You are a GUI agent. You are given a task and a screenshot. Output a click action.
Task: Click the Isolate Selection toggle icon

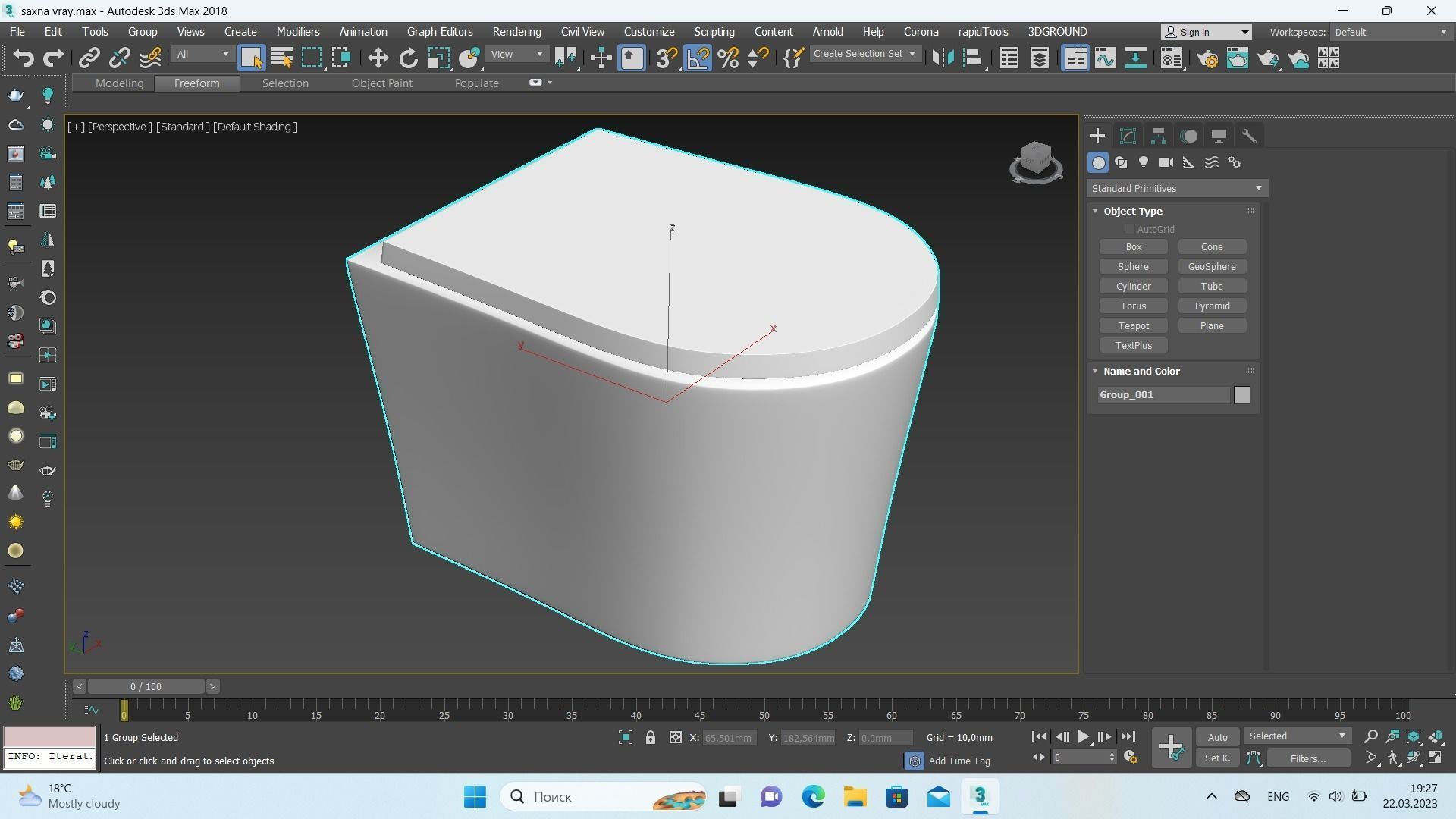coord(625,737)
